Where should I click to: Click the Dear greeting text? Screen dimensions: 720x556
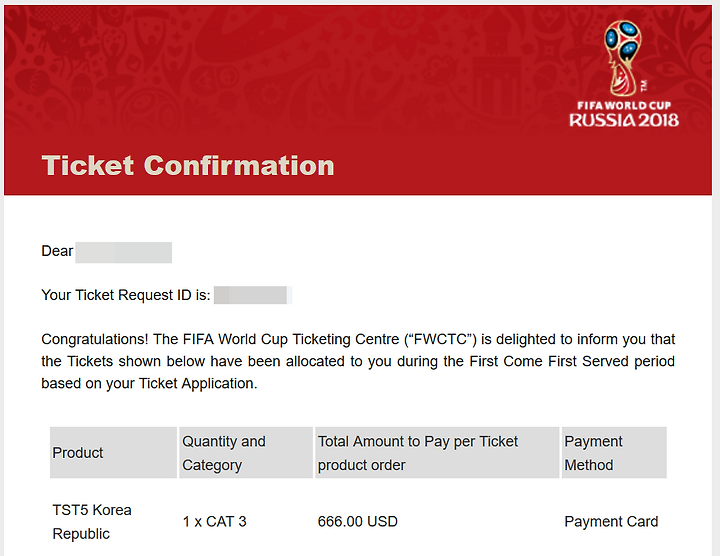pyautogui.click(x=57, y=251)
